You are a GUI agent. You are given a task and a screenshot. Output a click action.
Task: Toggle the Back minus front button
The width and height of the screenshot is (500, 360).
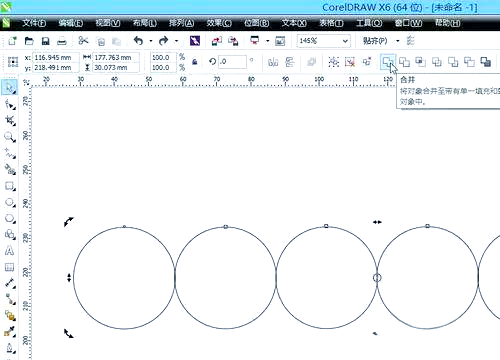pos(469,62)
